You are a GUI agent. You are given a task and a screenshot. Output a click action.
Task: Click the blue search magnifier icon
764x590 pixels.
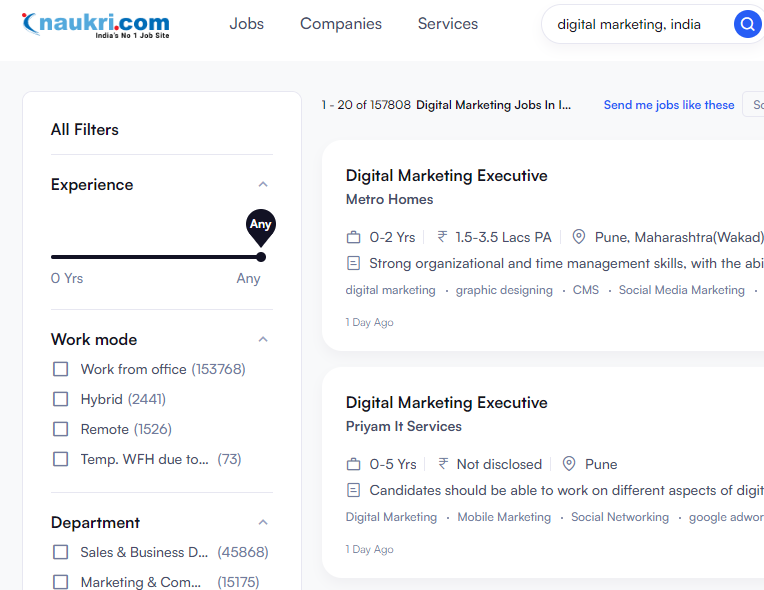[x=747, y=24]
